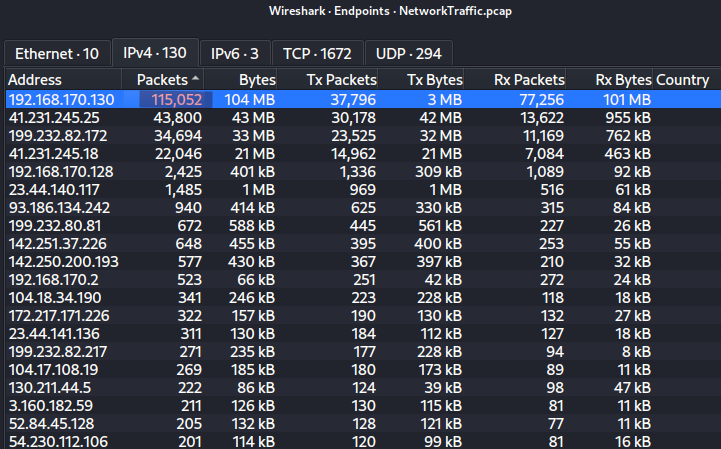Select the 52.84.45.128 address row
This screenshot has height=449, width=721.
click(363, 423)
